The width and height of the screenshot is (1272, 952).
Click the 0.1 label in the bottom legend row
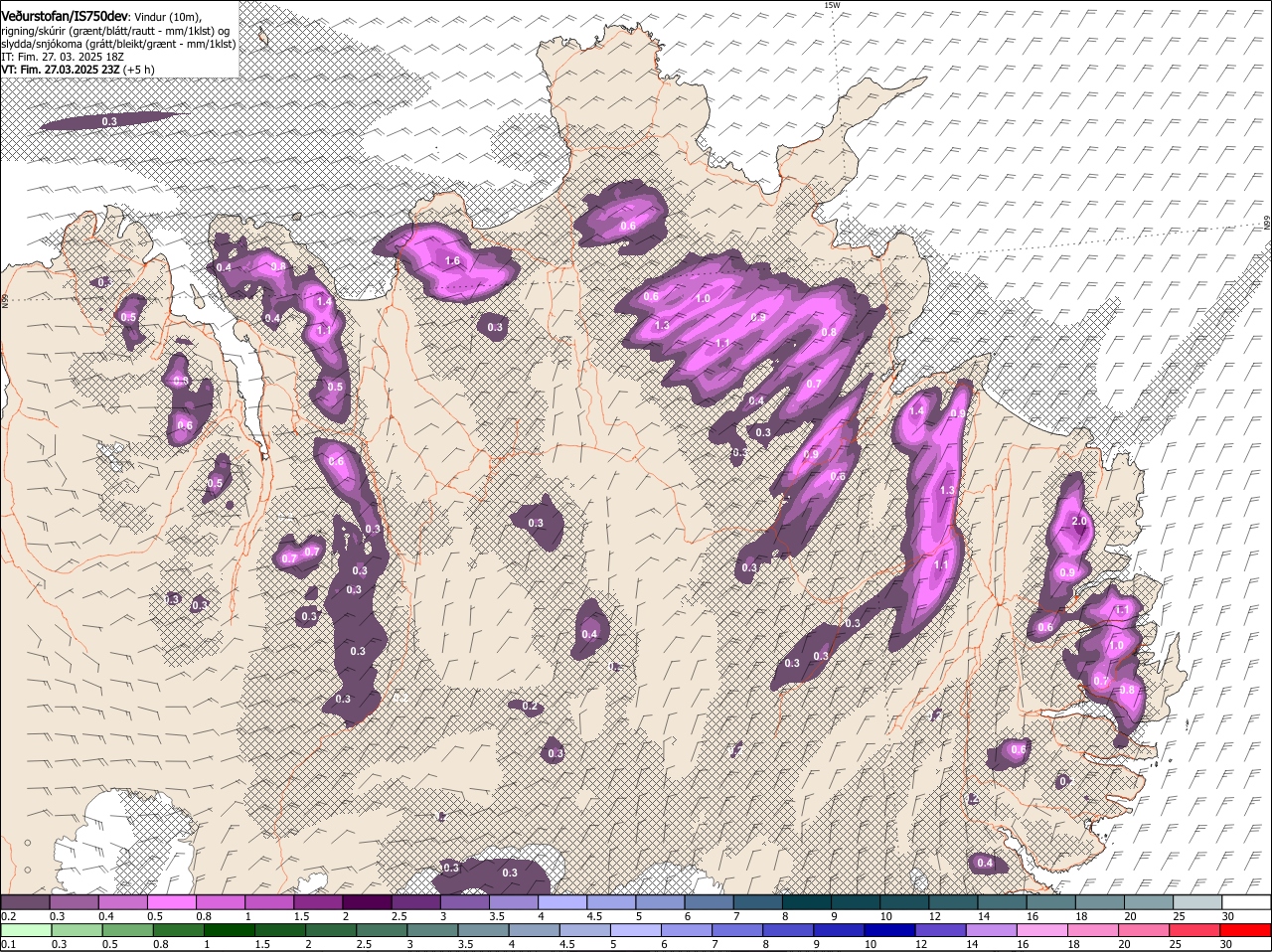pyautogui.click(x=9, y=944)
